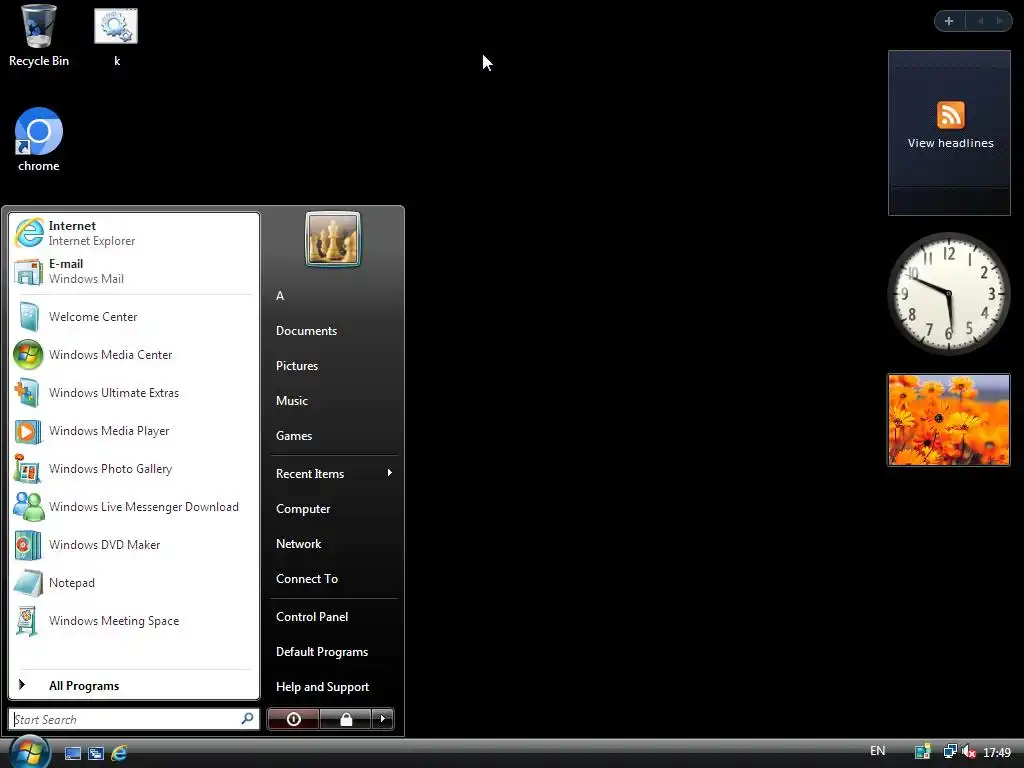
Task: Open Control Panel
Action: 333,616
